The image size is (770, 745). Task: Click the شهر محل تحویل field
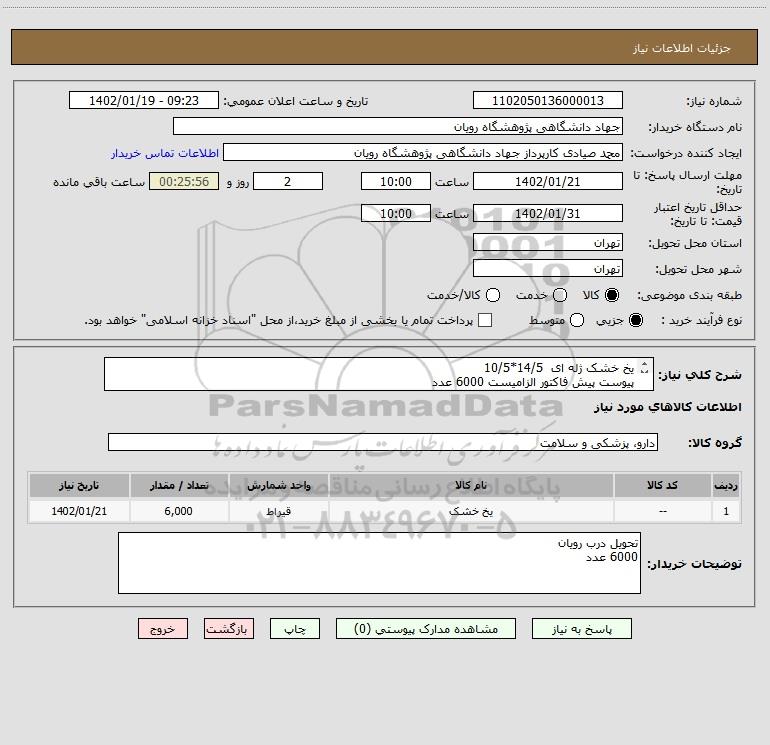(x=548, y=268)
